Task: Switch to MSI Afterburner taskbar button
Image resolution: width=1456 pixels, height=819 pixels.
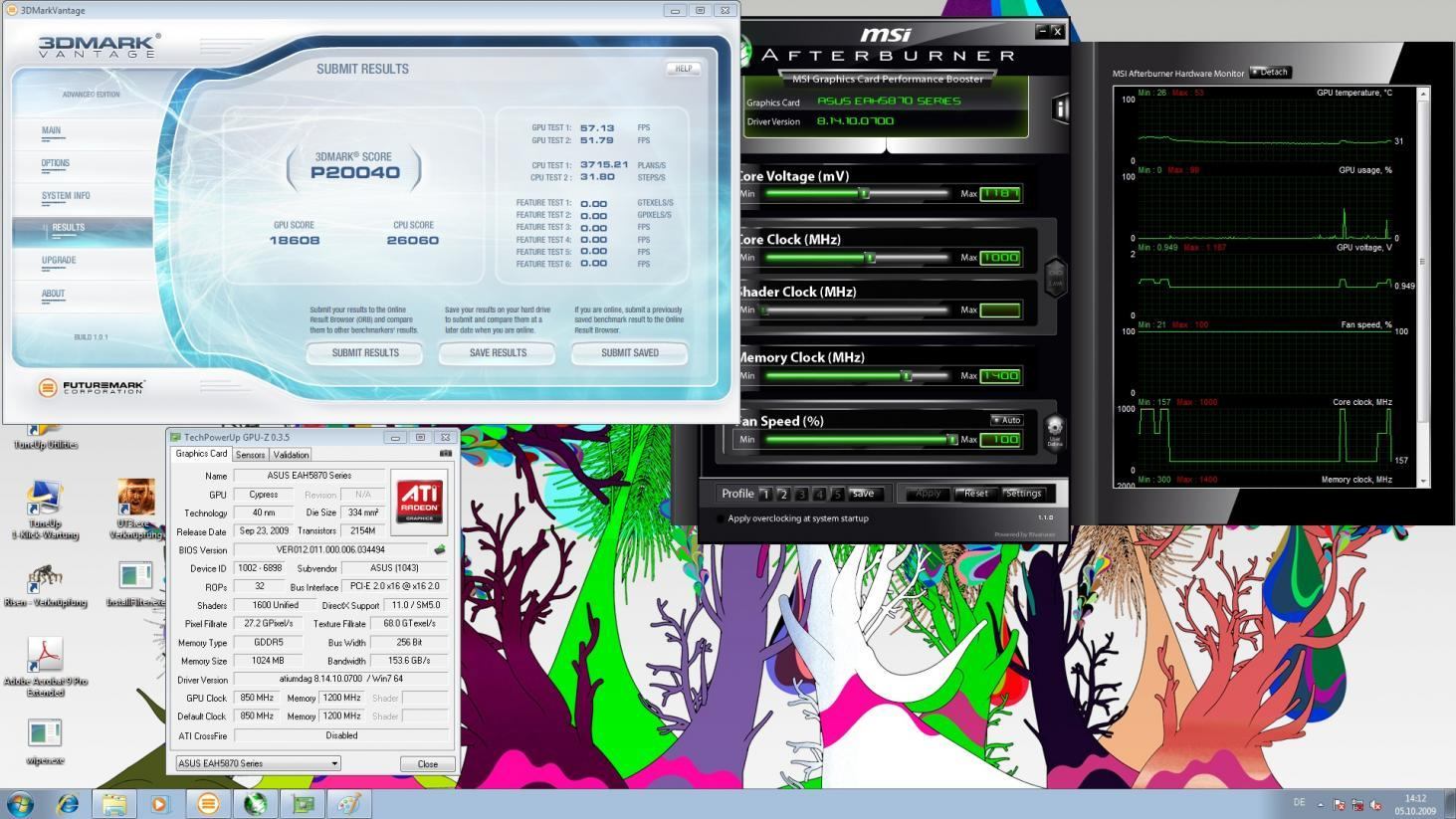Action: [x=256, y=803]
